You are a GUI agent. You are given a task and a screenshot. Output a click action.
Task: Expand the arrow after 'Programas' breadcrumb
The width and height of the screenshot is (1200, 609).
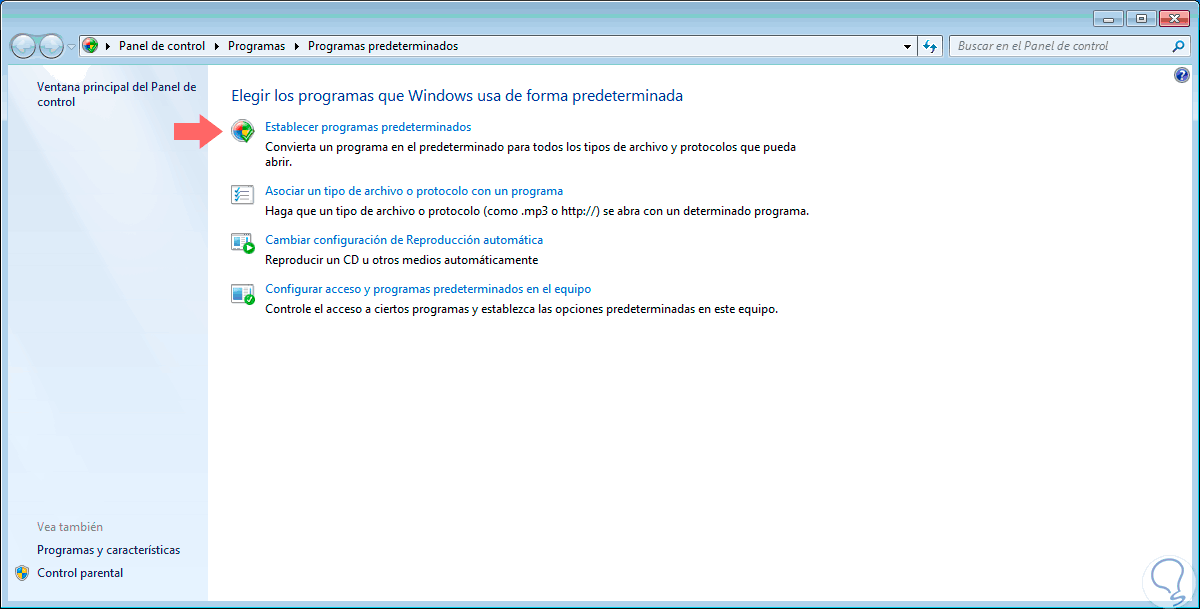click(x=296, y=46)
